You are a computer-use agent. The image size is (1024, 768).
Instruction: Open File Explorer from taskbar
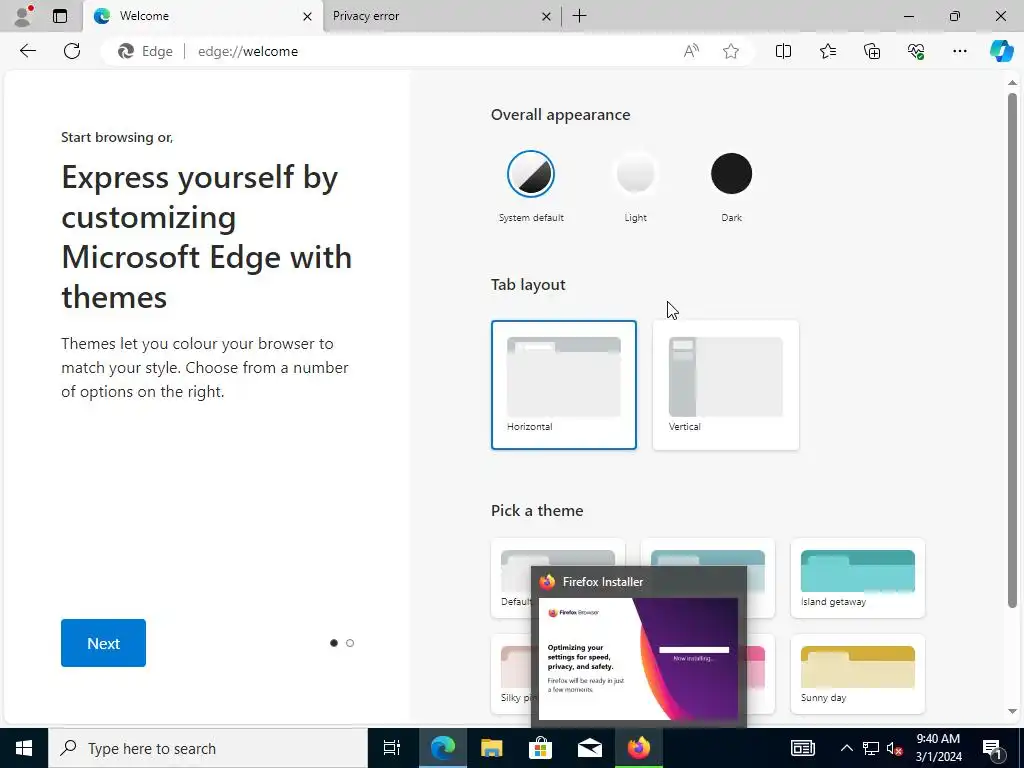click(x=491, y=748)
